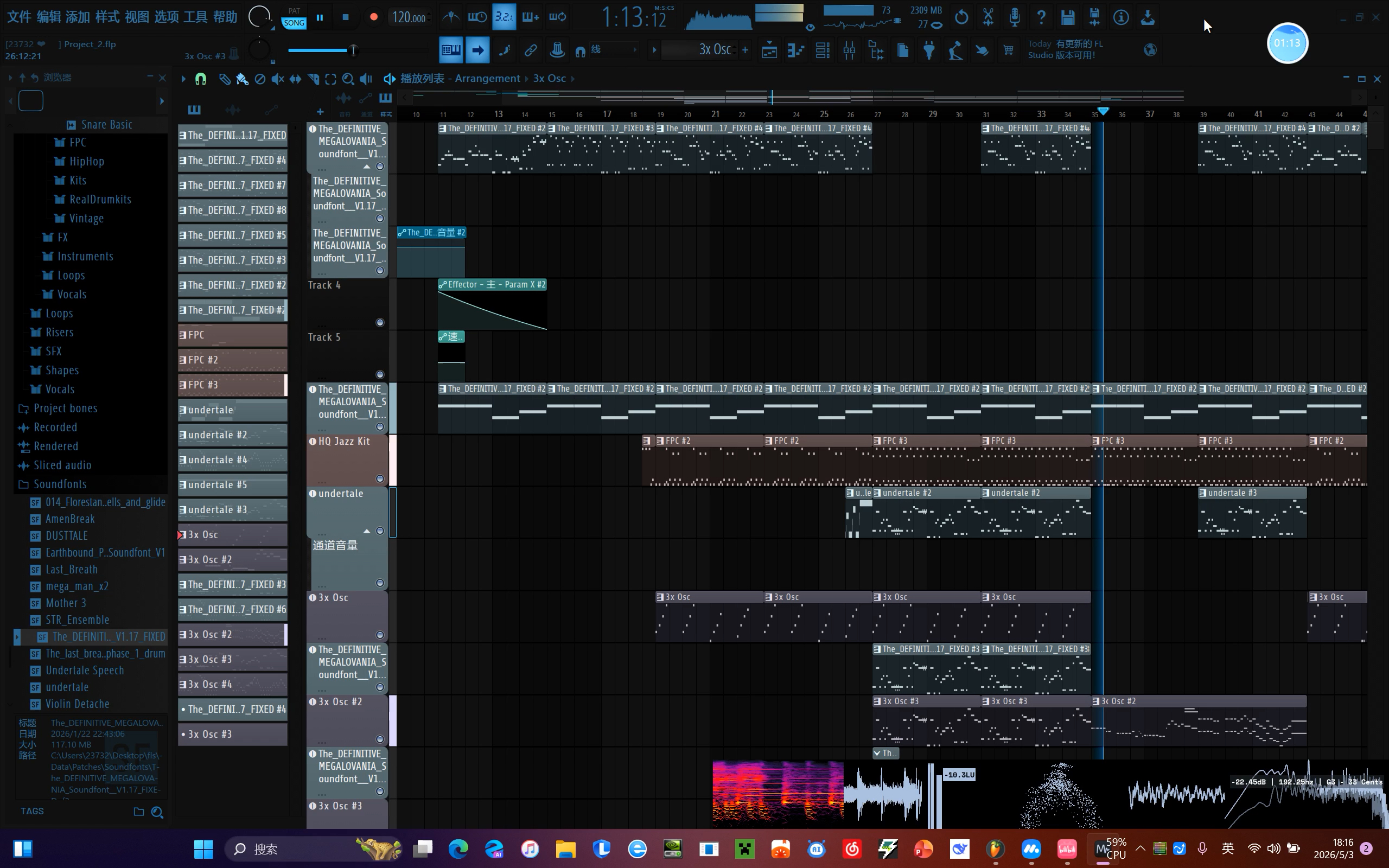Select the Slice tool

tap(314, 79)
